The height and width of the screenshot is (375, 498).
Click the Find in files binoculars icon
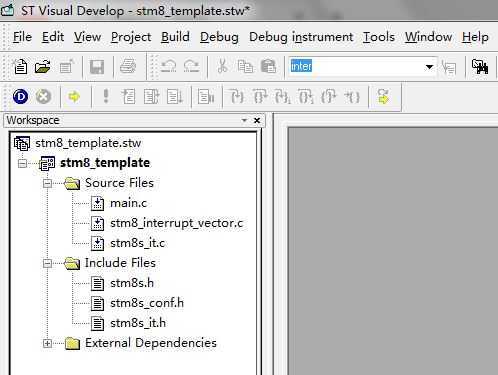click(x=480, y=67)
